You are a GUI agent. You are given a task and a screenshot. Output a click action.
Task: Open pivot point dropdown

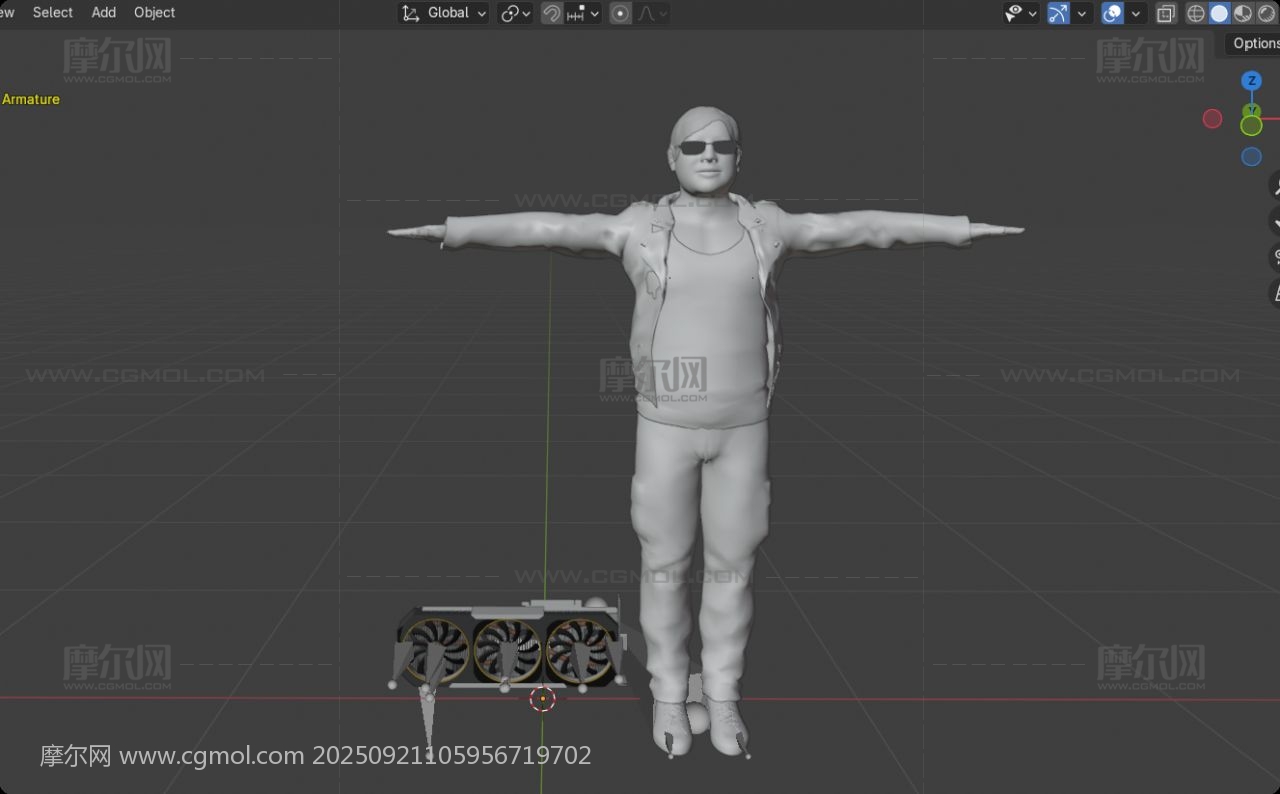pyautogui.click(x=515, y=13)
